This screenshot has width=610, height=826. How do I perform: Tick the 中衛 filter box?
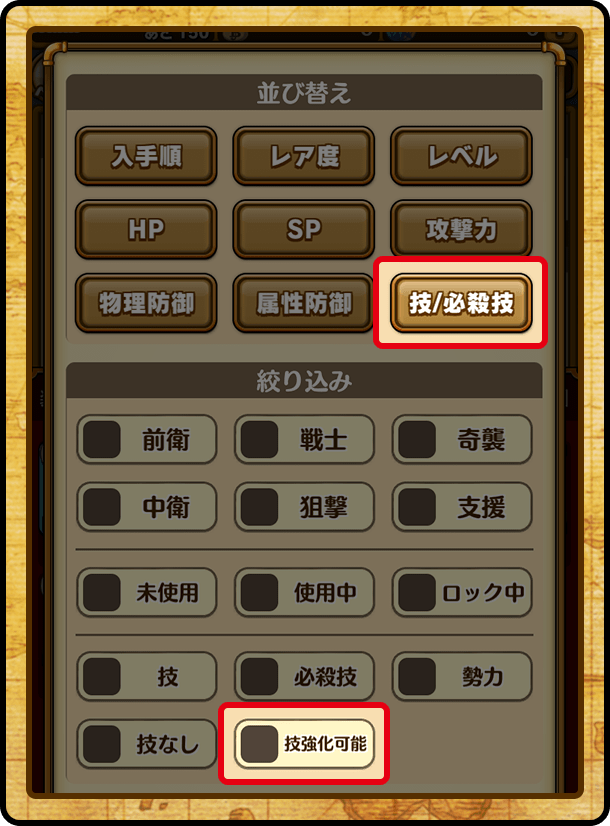(146, 507)
